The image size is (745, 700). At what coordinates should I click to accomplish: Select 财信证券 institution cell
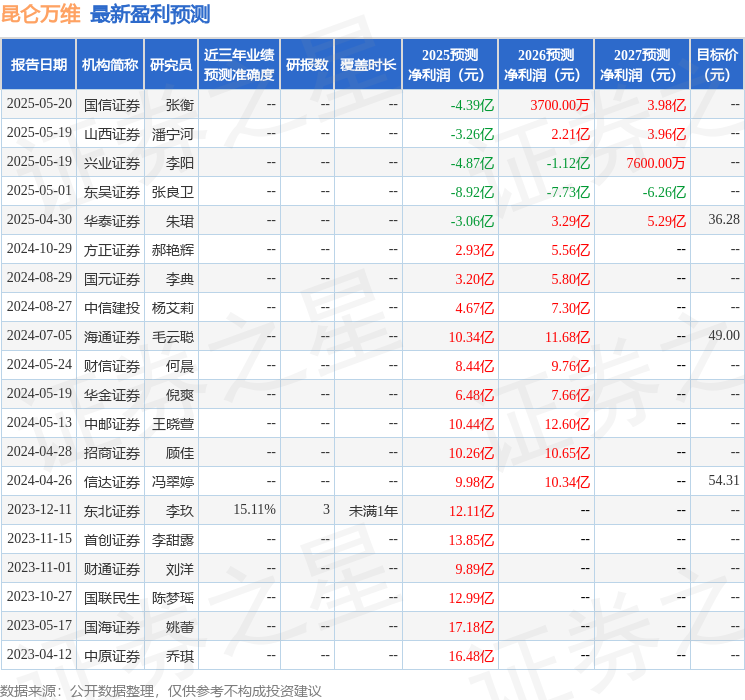[x=112, y=366]
